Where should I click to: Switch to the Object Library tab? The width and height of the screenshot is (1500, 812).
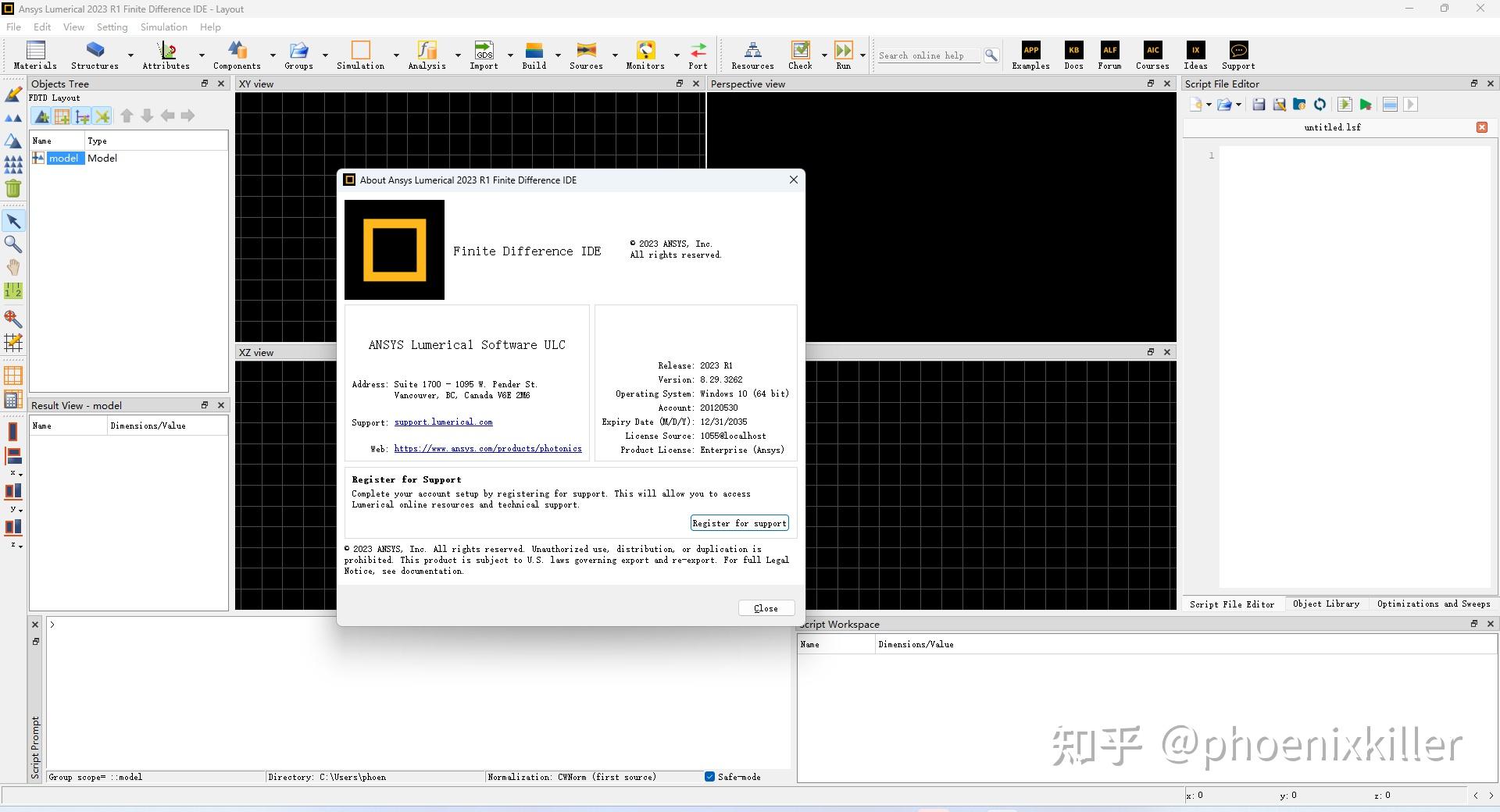click(1326, 604)
